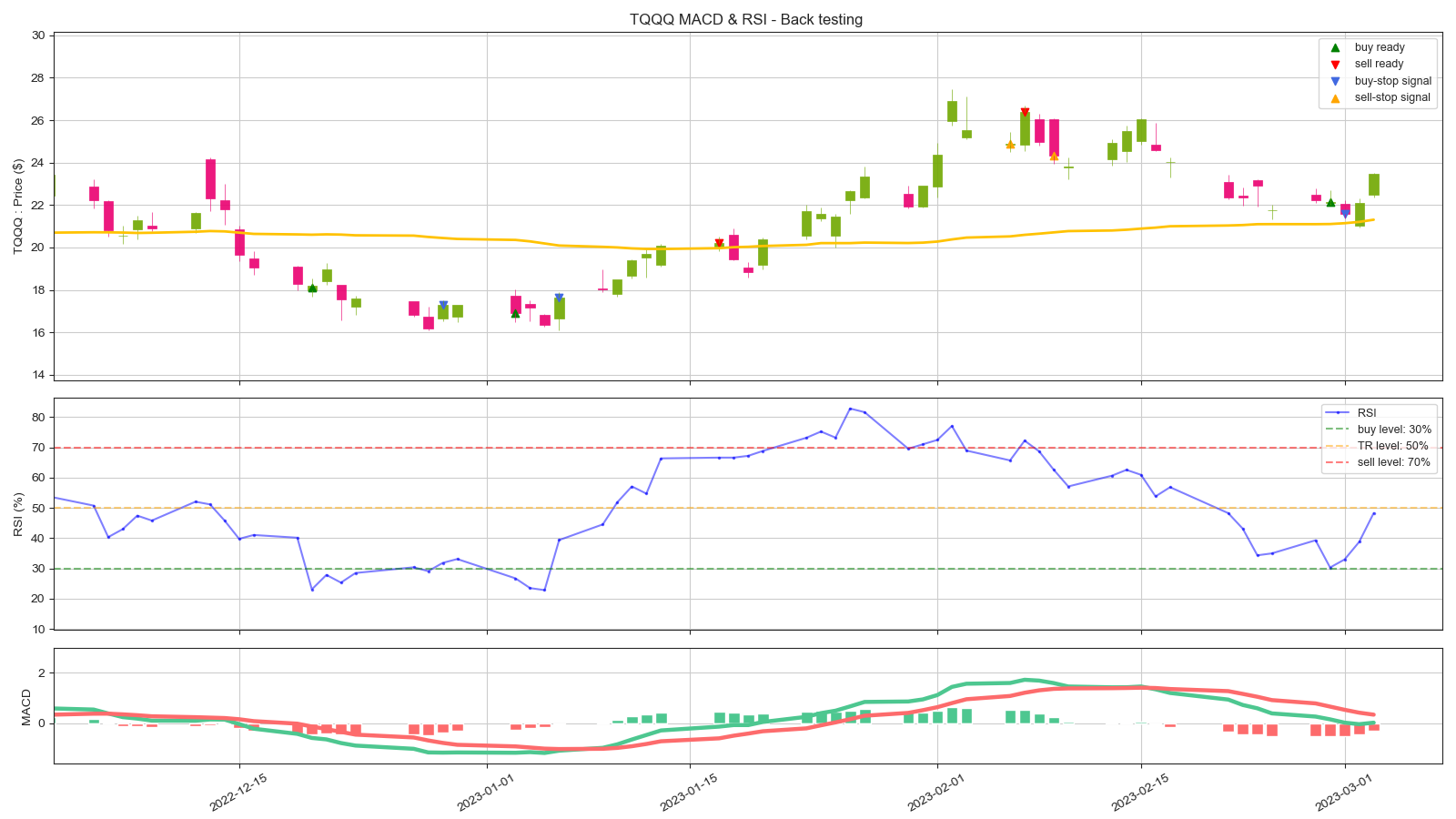This screenshot has width=1456, height=819.
Task: Click the 2023-02-15 date tick label
Action: (x=1140, y=792)
